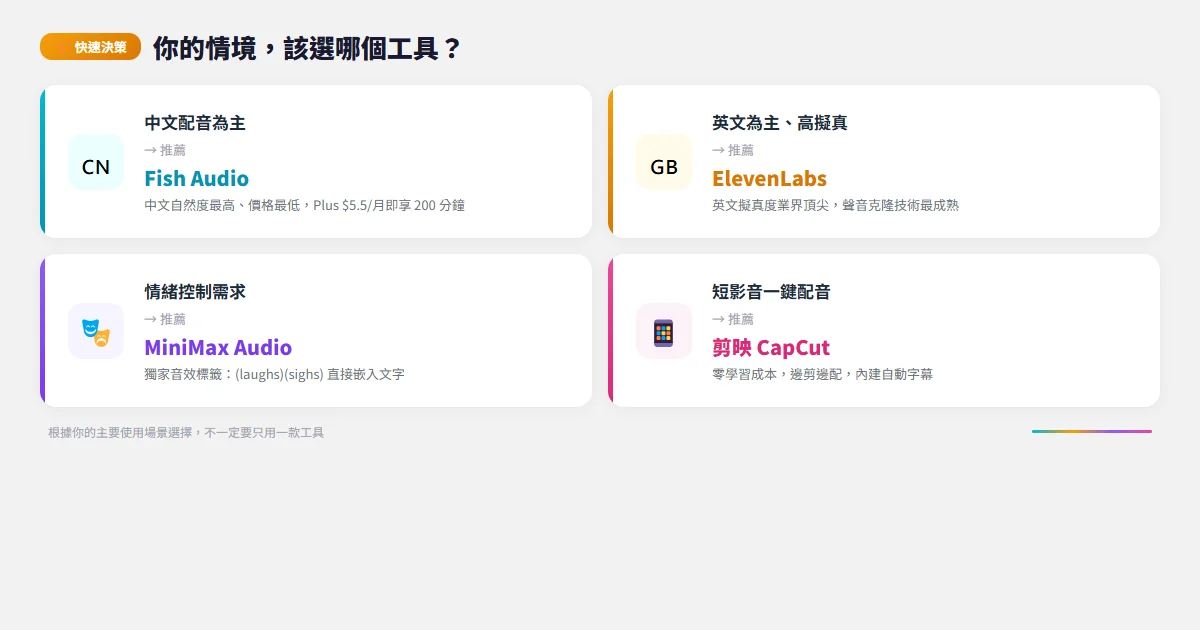Open the ElevenLabs recommendation title
The image size is (1200, 630).
pyautogui.click(x=770, y=178)
